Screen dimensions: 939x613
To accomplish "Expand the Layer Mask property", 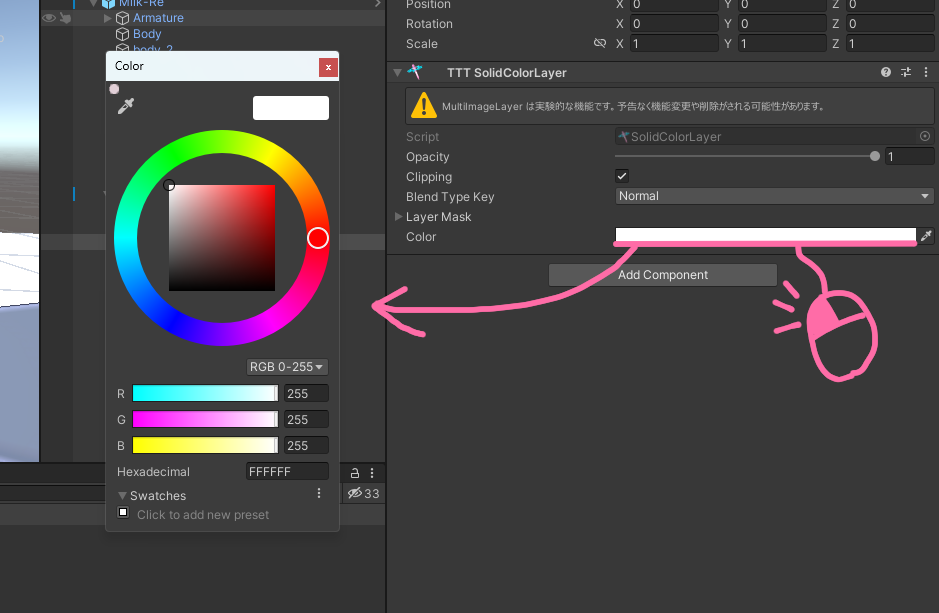I will click(x=398, y=216).
